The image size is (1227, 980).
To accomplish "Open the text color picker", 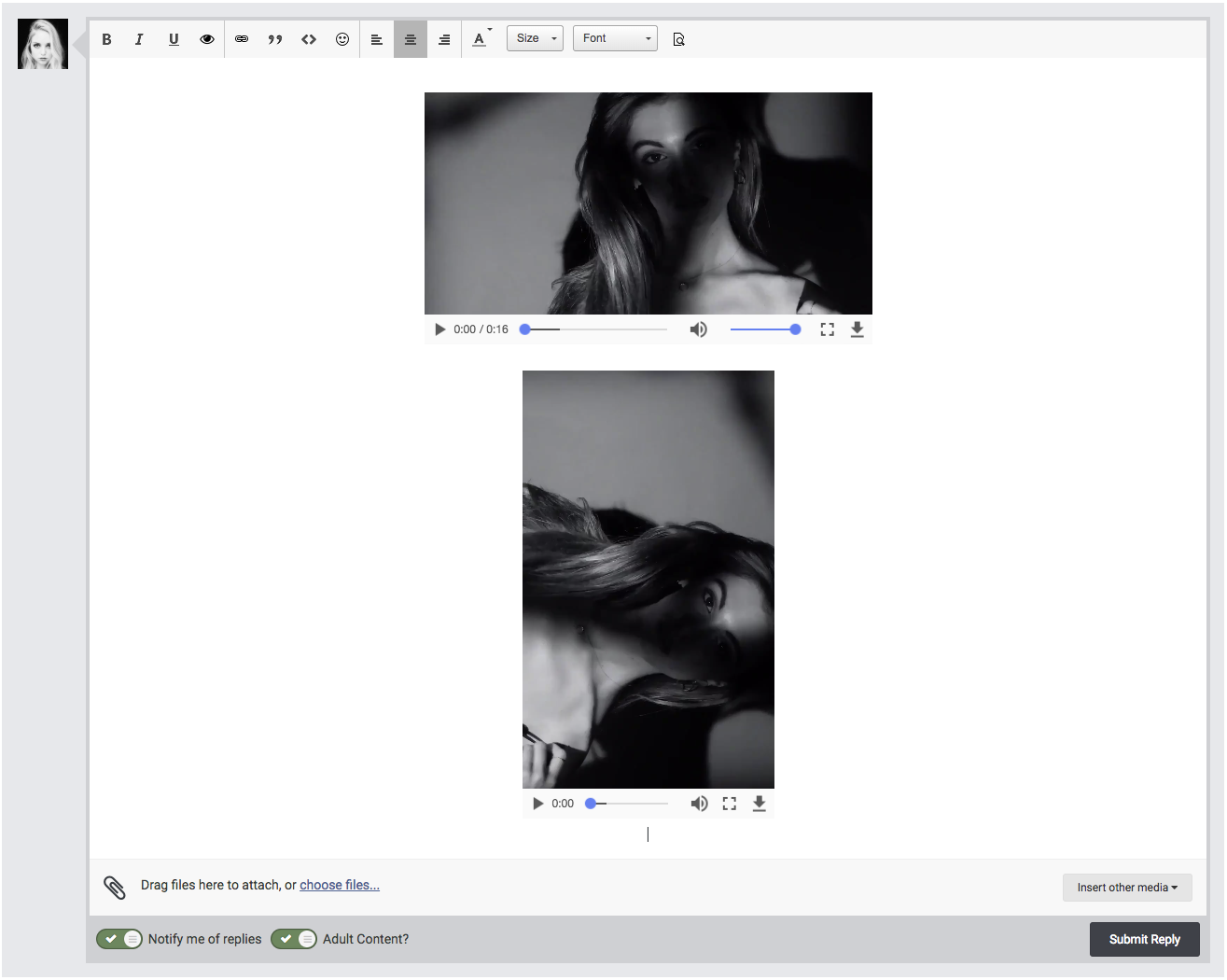I will pos(481,39).
